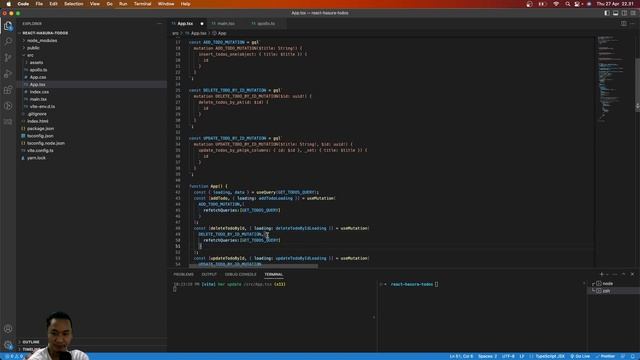Click the Apple menu icon
This screenshot has height=360, width=640.
9,4
